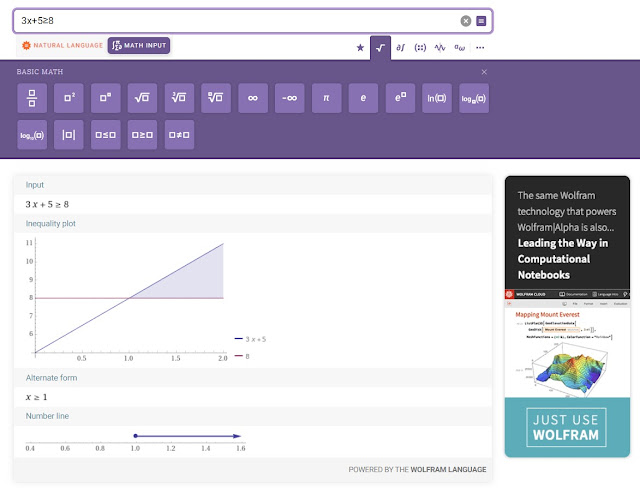Select the basic math square-root tab
The image size is (640, 488).
pos(380,48)
